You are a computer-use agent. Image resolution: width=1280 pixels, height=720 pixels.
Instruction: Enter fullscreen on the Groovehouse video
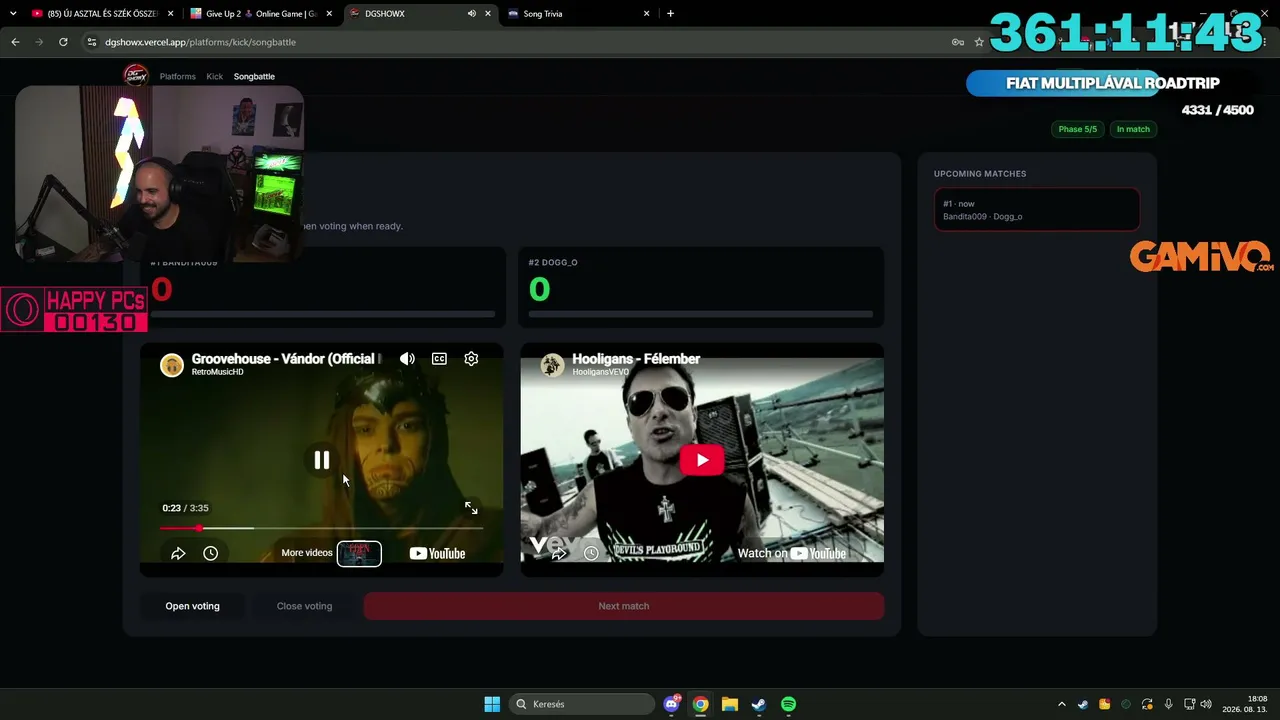471,508
